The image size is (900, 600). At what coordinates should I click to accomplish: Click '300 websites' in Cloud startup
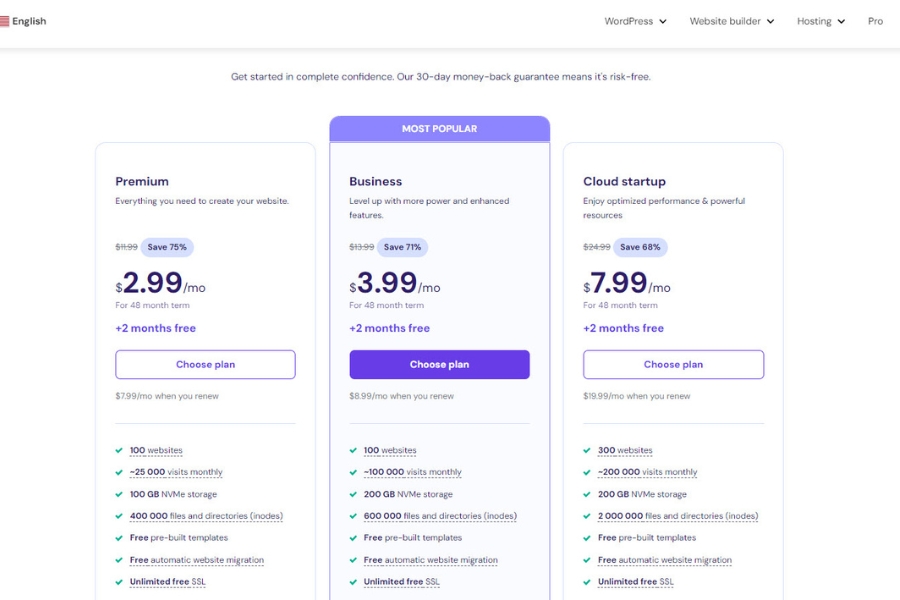coord(625,450)
